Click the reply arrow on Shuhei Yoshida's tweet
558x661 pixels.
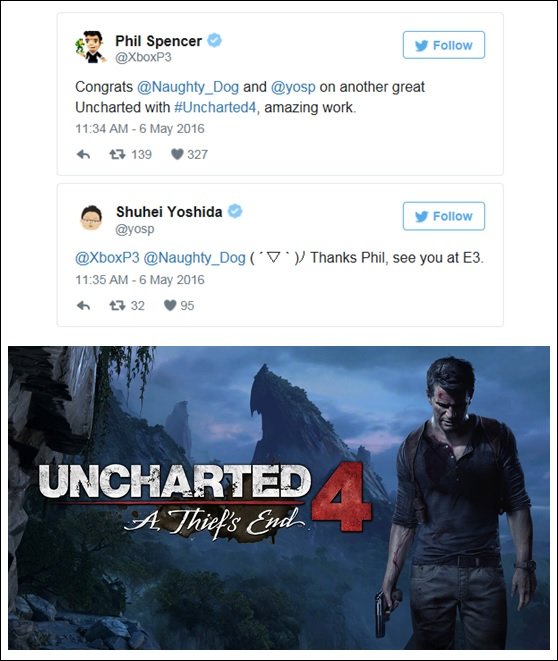(x=83, y=306)
